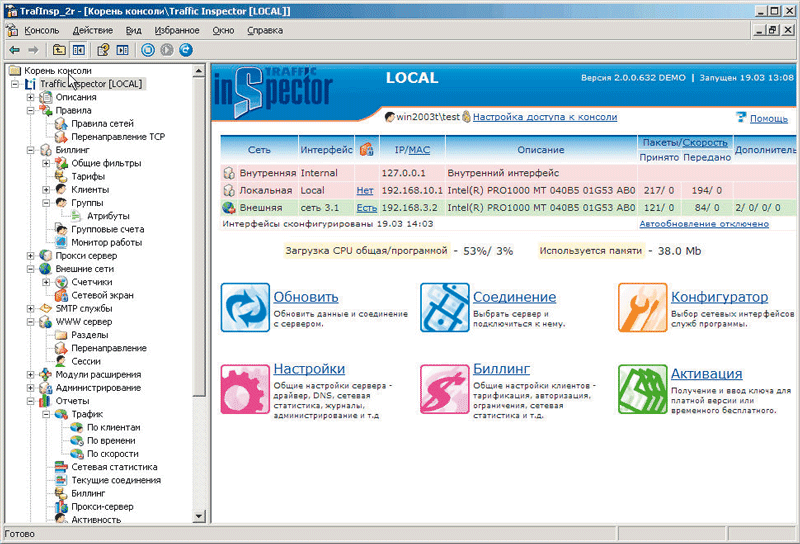Screen dimensions: 800x544
Task: Open the Избранное menu
Action: [x=177, y=31]
